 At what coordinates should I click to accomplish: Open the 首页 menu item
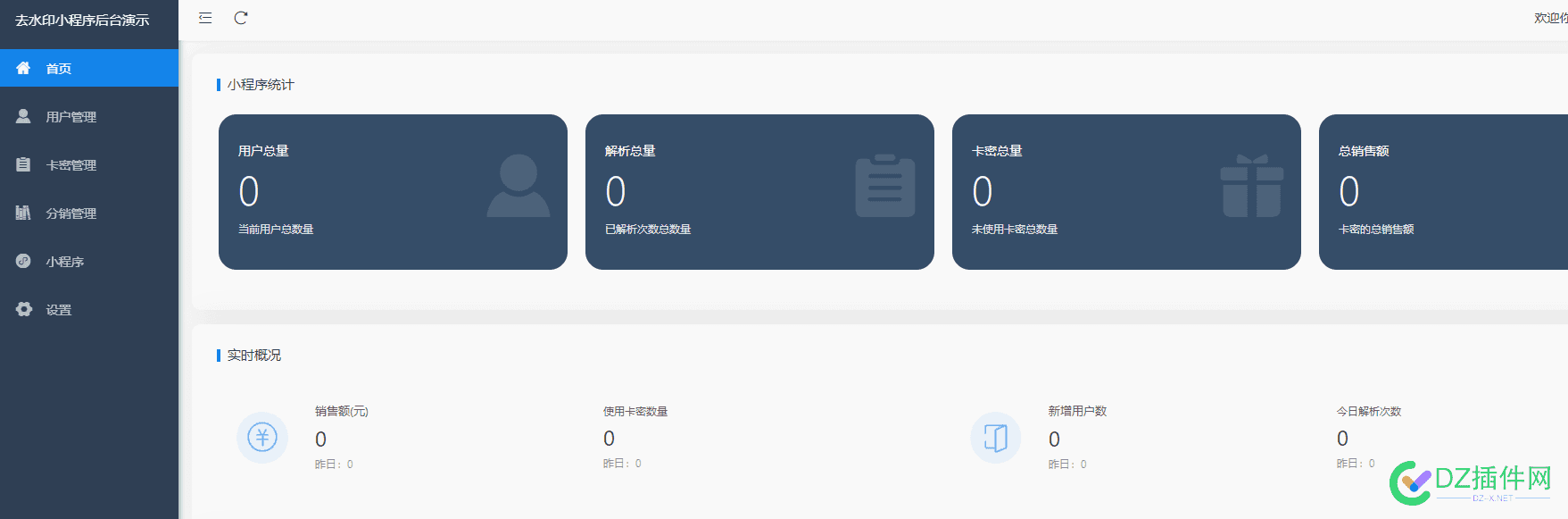[89, 68]
